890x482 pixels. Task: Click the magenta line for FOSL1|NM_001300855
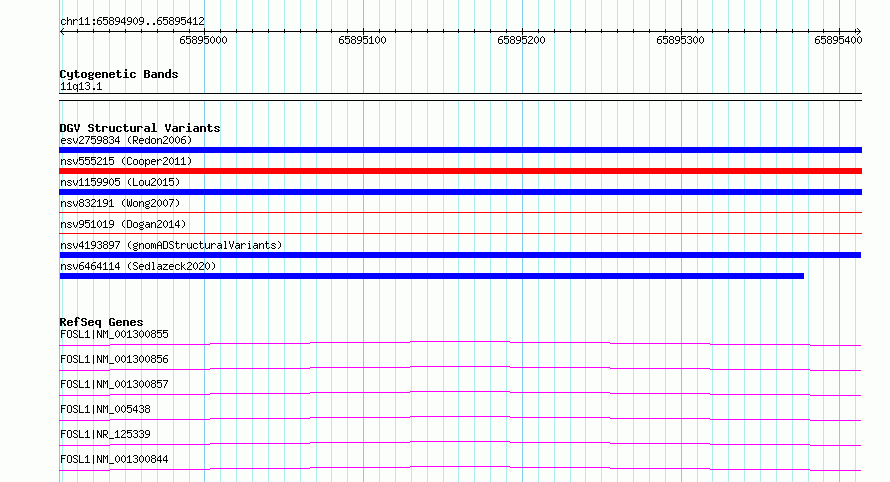point(460,343)
